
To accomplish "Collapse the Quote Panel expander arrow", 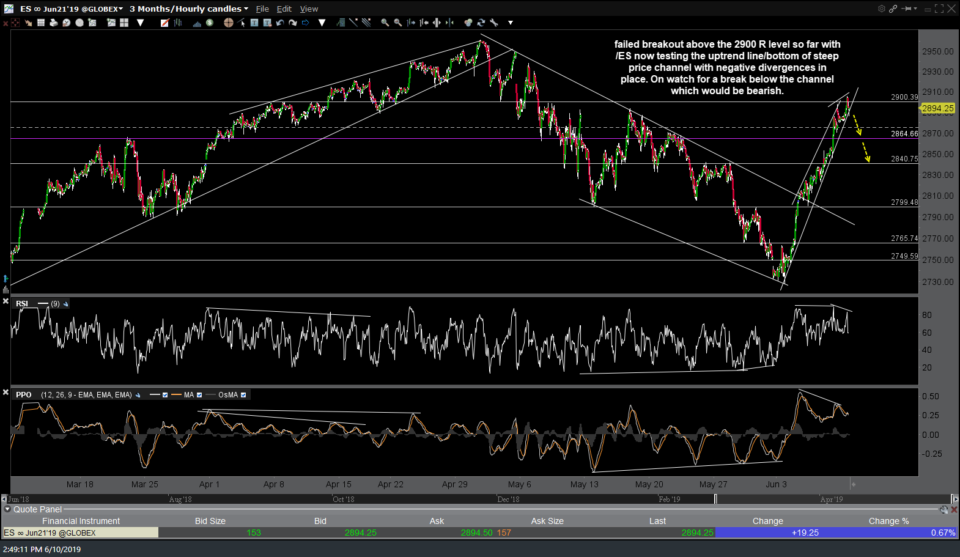I will click(7, 509).
